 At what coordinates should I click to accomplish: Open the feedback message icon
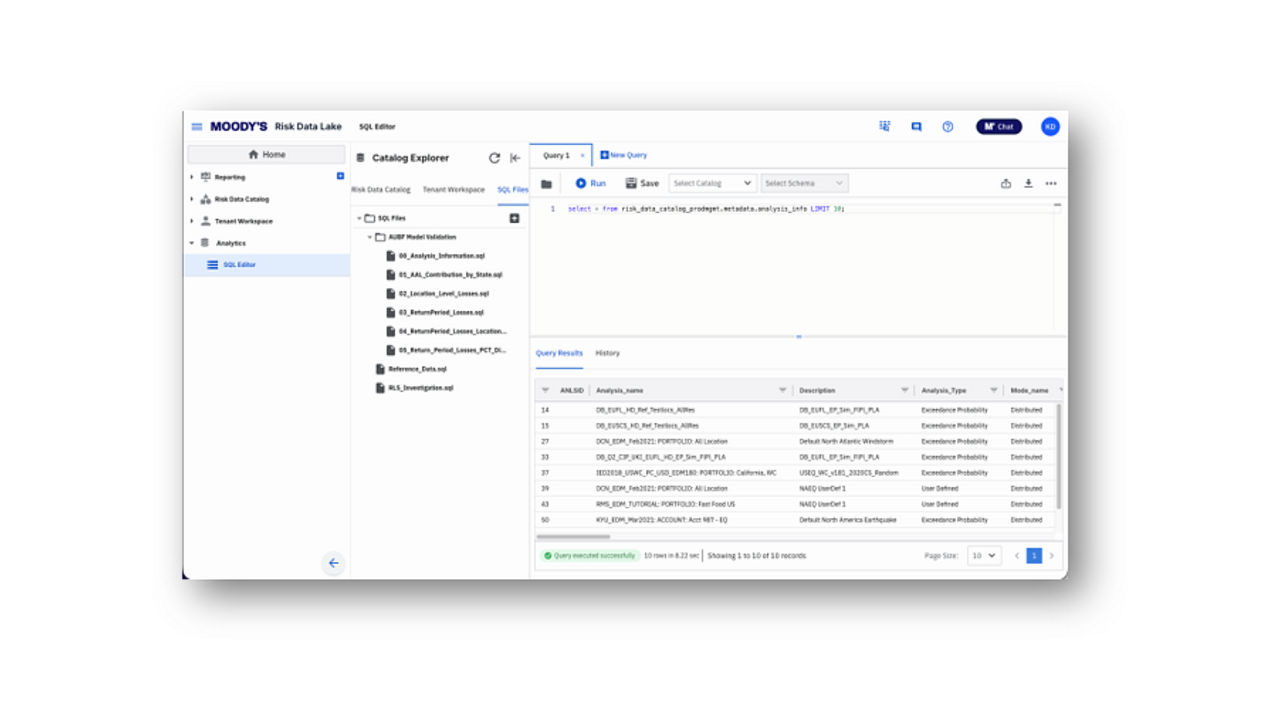click(x=916, y=127)
